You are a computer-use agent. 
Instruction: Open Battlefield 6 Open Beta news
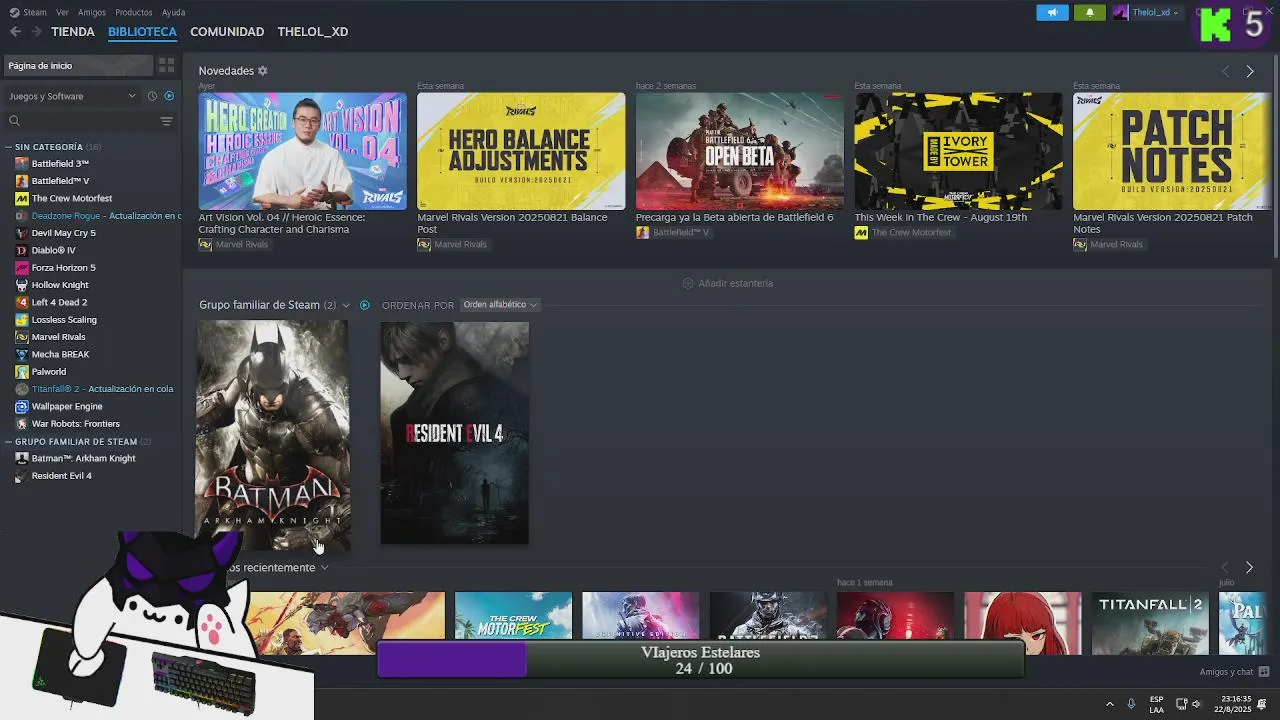tap(739, 151)
